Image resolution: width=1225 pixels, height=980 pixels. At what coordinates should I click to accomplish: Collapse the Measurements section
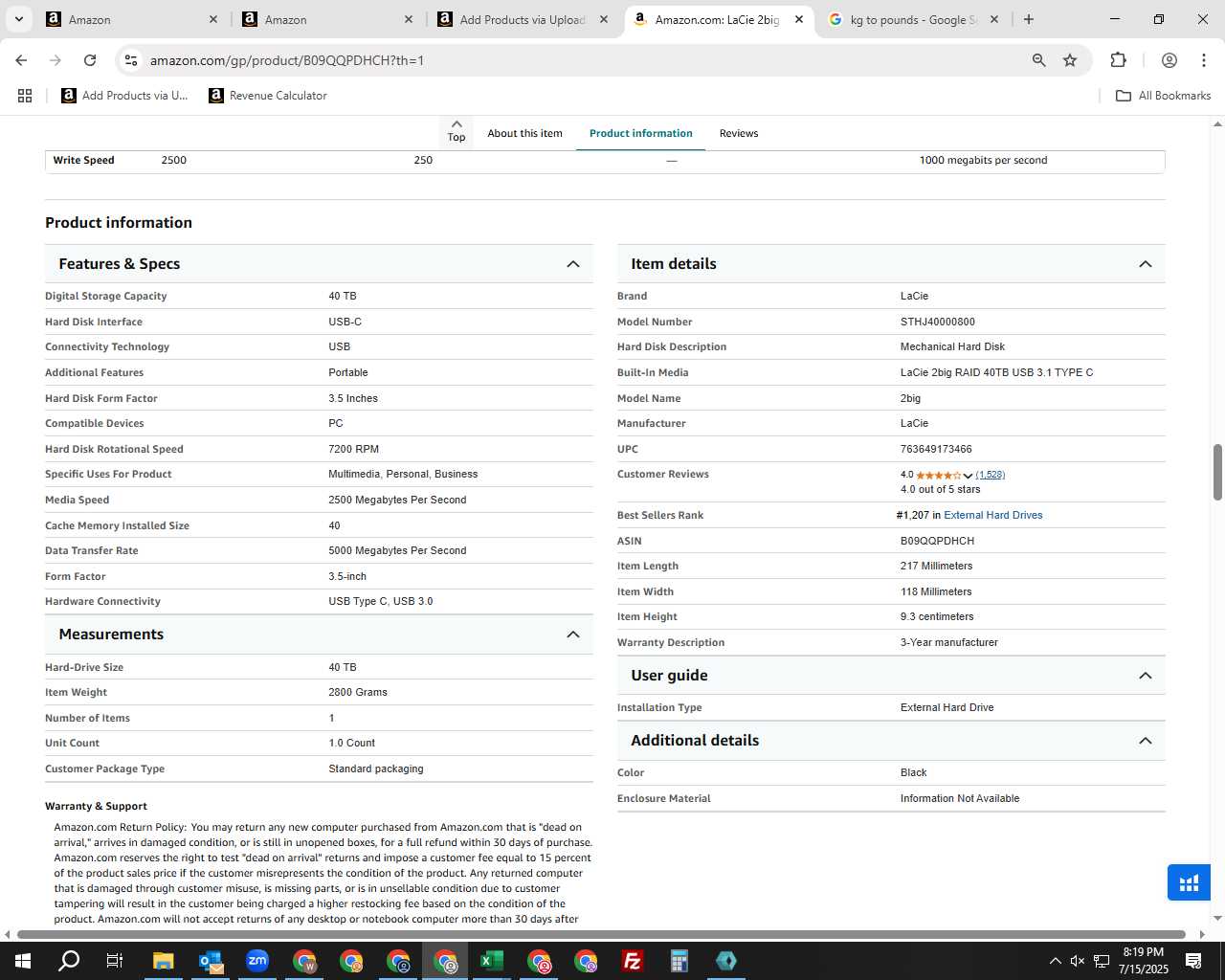coord(573,635)
